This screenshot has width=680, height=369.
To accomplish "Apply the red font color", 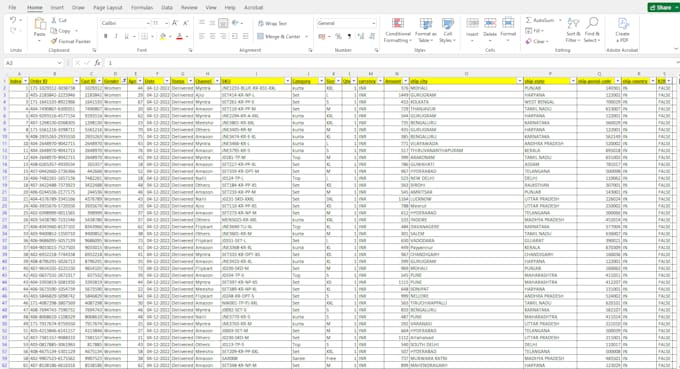I will tap(180, 36).
